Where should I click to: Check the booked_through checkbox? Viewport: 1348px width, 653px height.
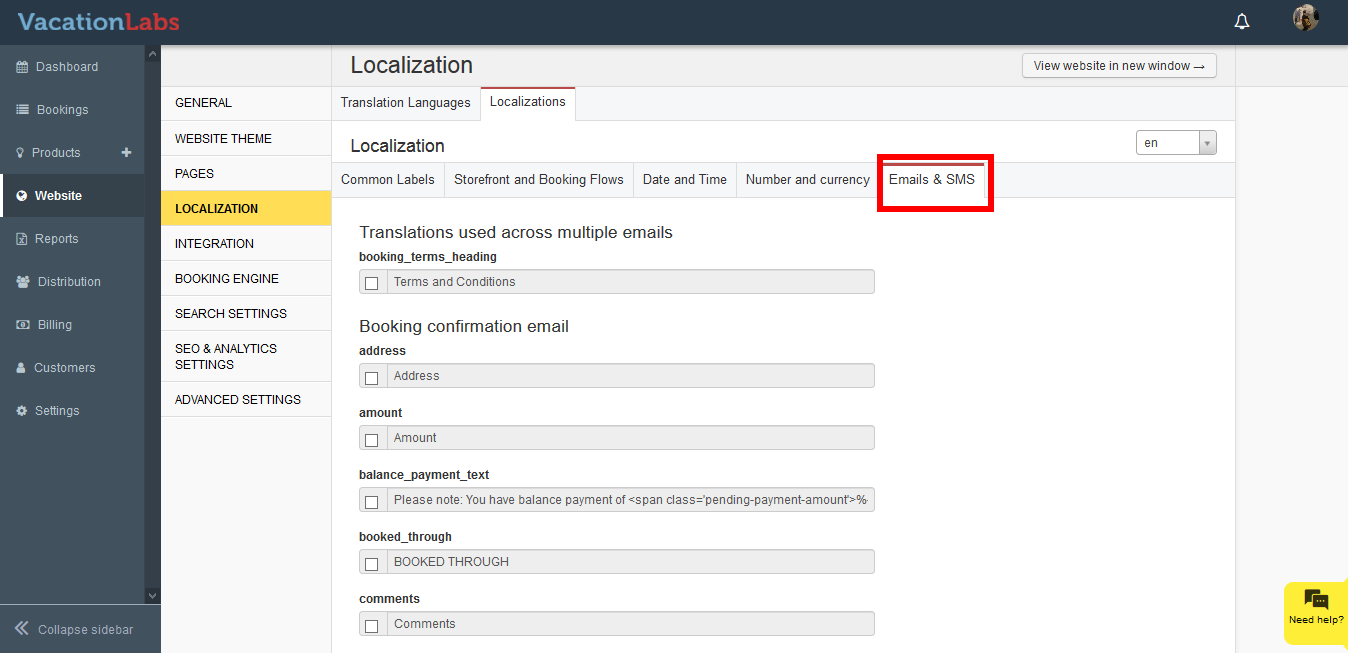tap(372, 563)
